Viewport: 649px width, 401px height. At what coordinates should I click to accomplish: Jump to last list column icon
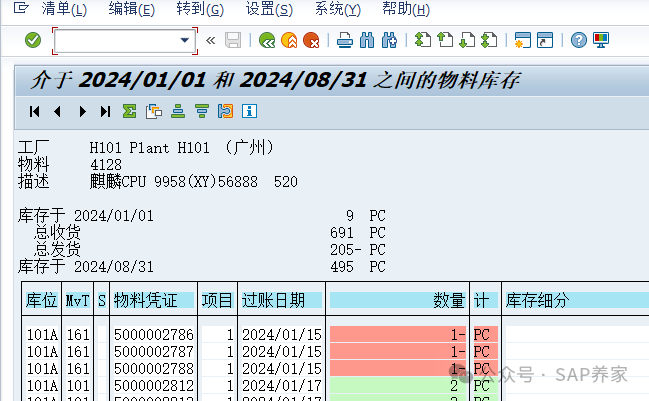pos(106,111)
